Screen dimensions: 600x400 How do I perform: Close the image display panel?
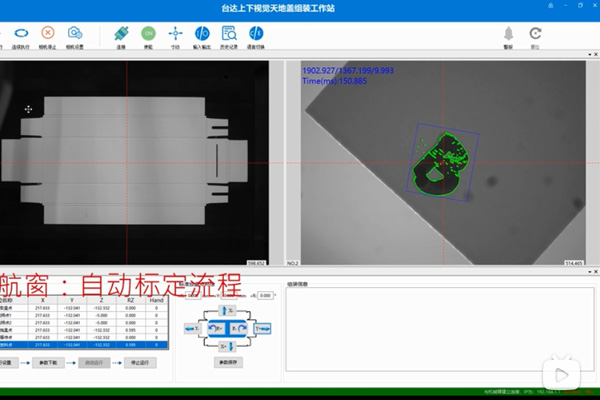click(x=596, y=55)
